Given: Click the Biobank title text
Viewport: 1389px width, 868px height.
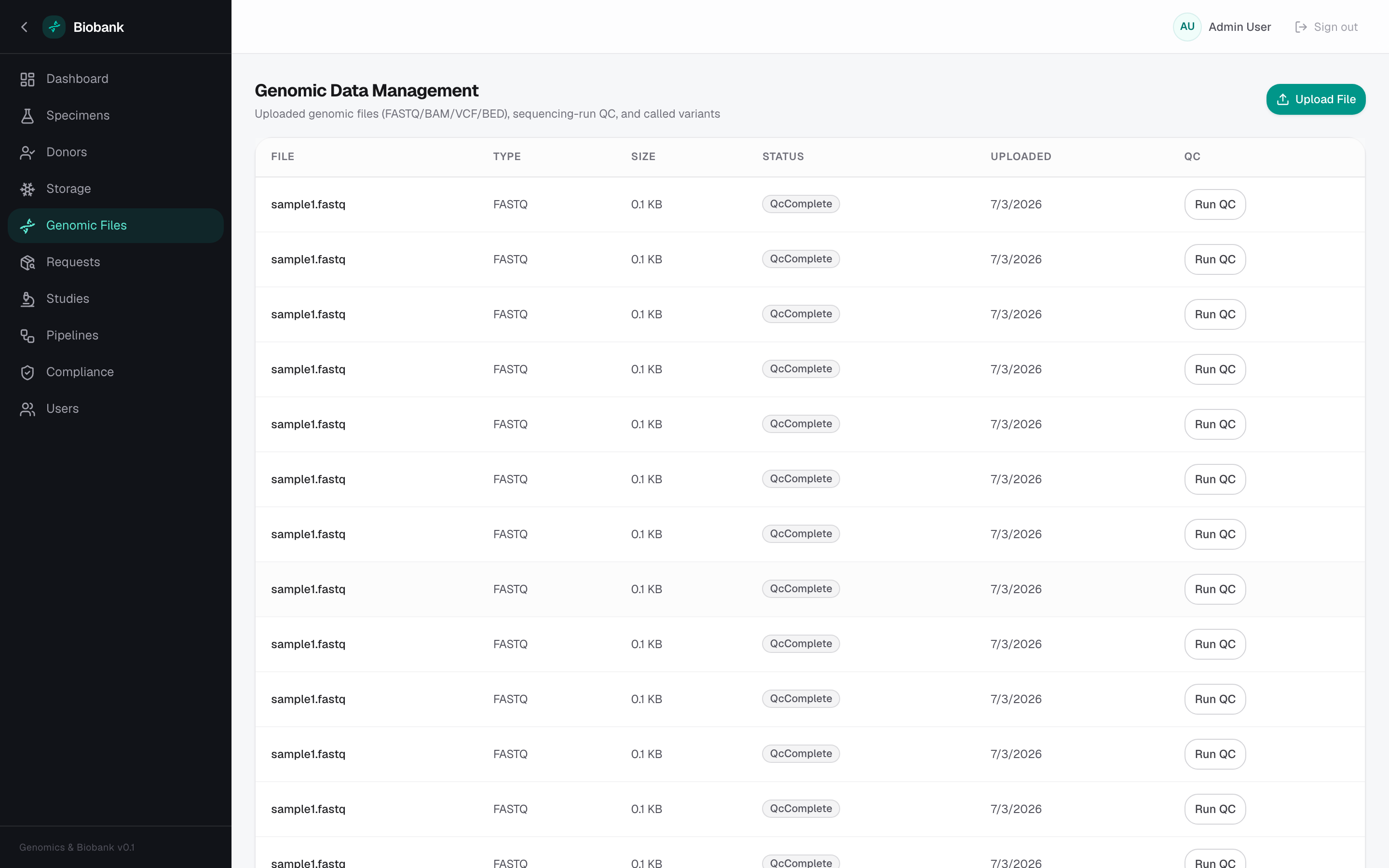Looking at the screenshot, I should pos(98,27).
